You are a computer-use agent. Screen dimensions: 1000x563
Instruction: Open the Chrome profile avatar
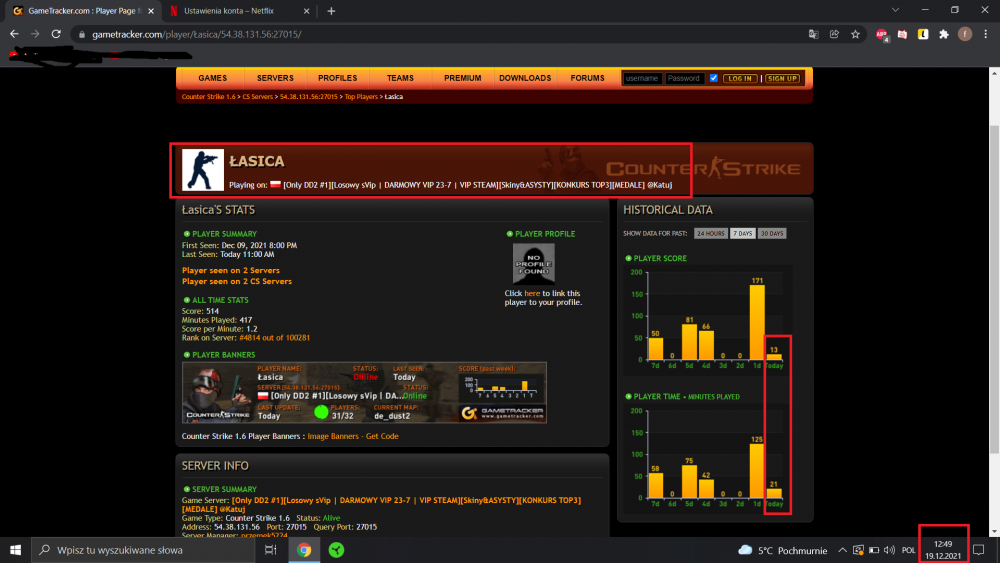pos(965,34)
